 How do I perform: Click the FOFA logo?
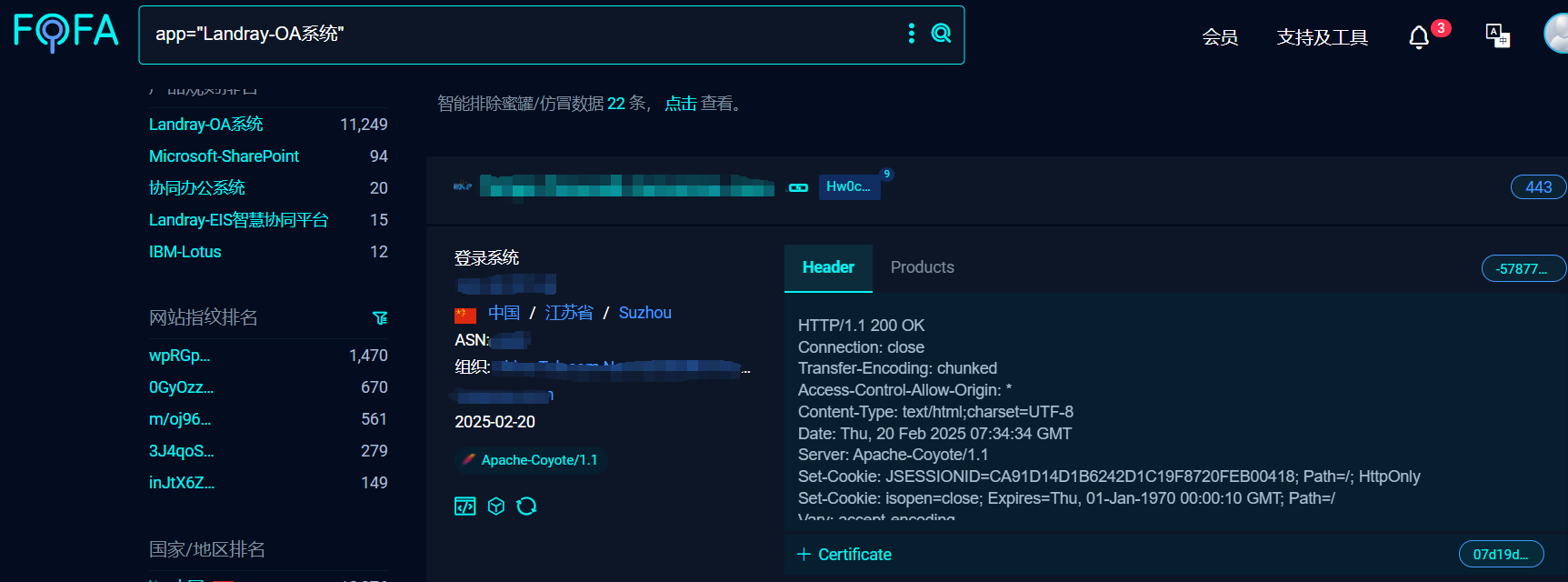pyautogui.click(x=66, y=32)
